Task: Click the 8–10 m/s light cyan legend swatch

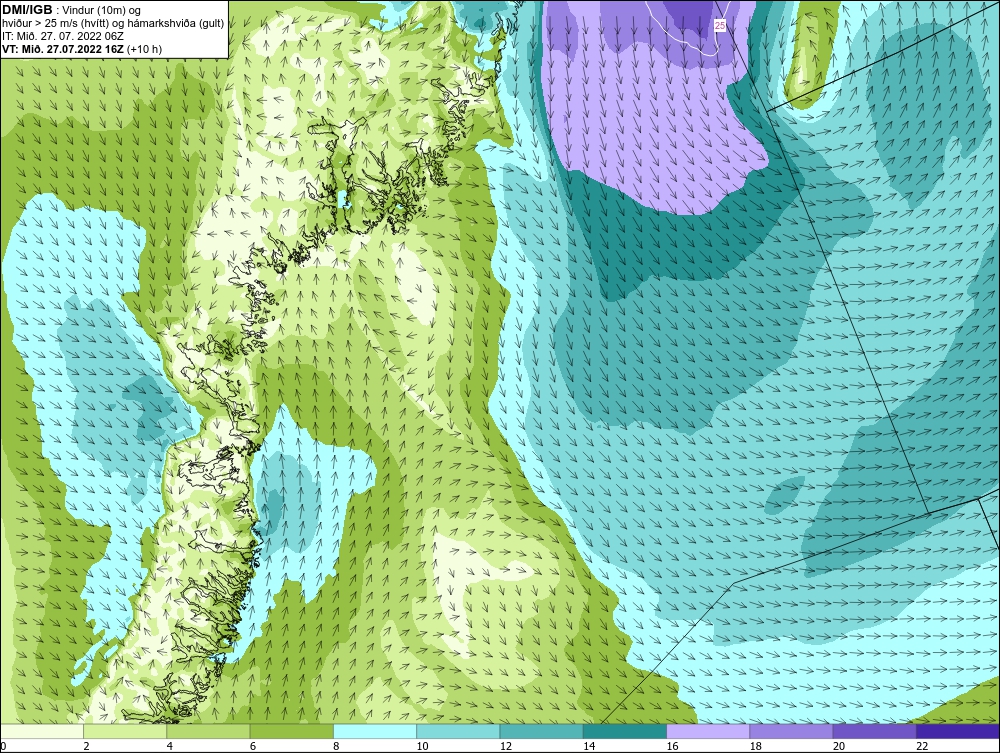Action: click(375, 731)
